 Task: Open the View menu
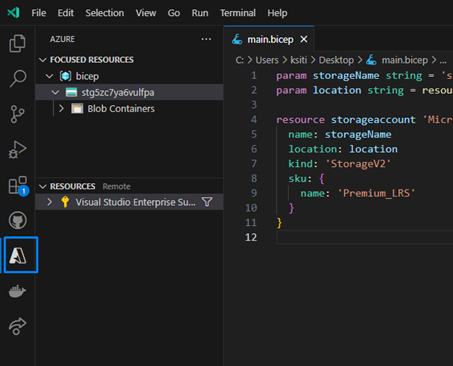click(x=146, y=13)
